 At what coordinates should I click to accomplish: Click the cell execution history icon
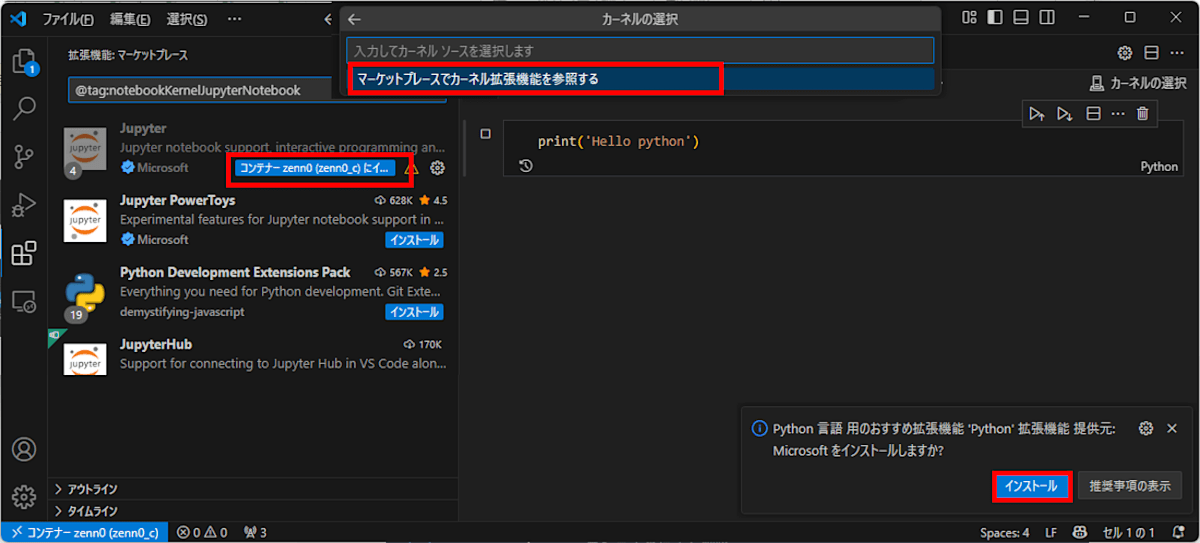coord(526,167)
